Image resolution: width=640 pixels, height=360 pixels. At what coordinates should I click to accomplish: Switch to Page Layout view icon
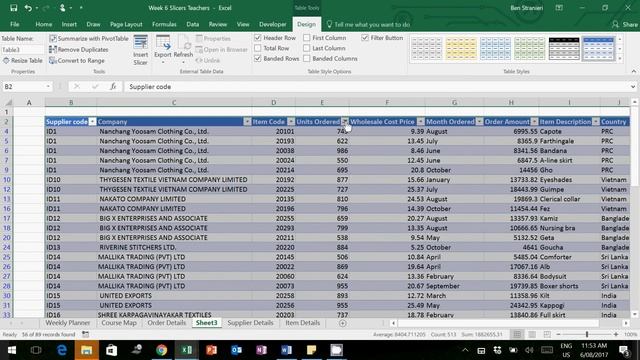(x=532, y=334)
